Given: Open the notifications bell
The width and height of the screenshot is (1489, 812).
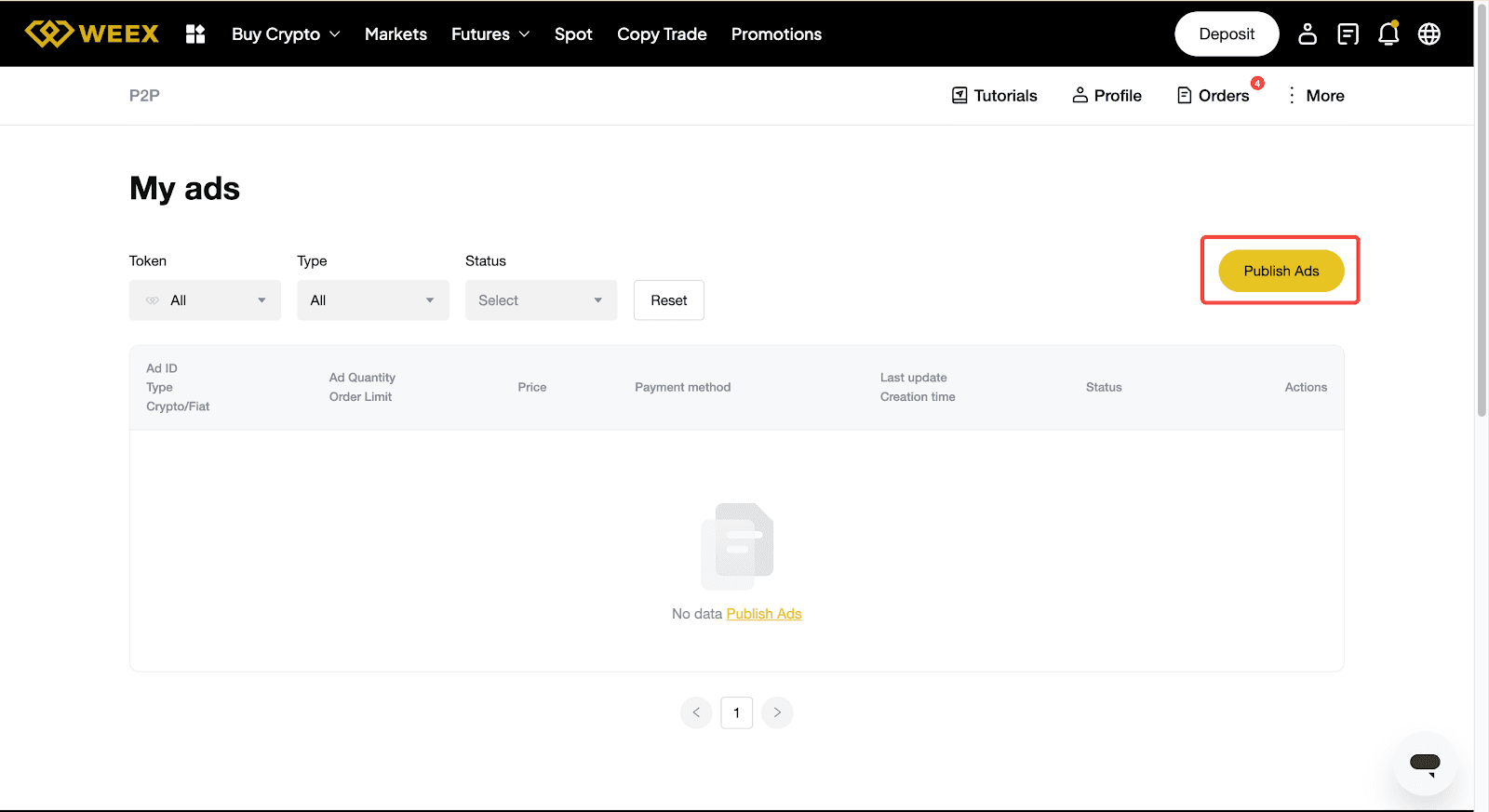Looking at the screenshot, I should (1388, 34).
